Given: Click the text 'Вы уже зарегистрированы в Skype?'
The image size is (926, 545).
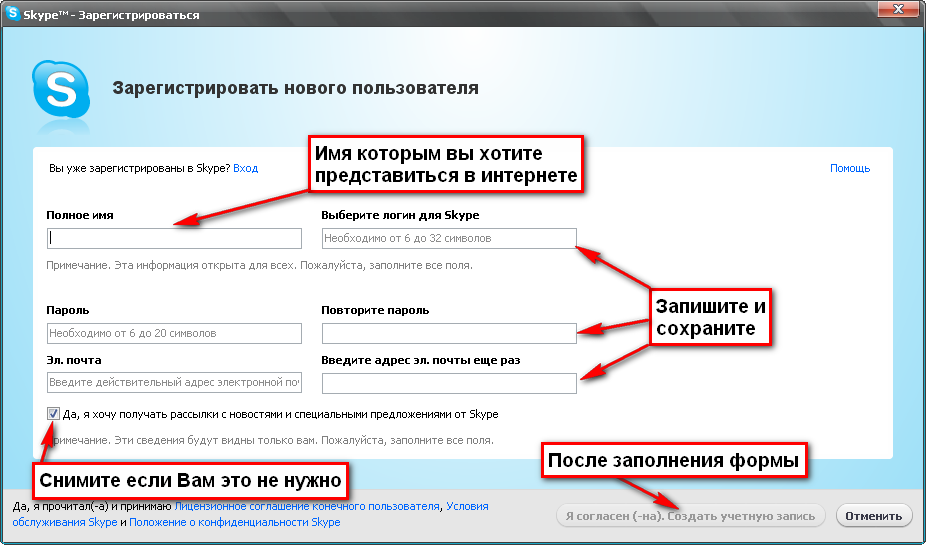Looking at the screenshot, I should pos(139,168).
